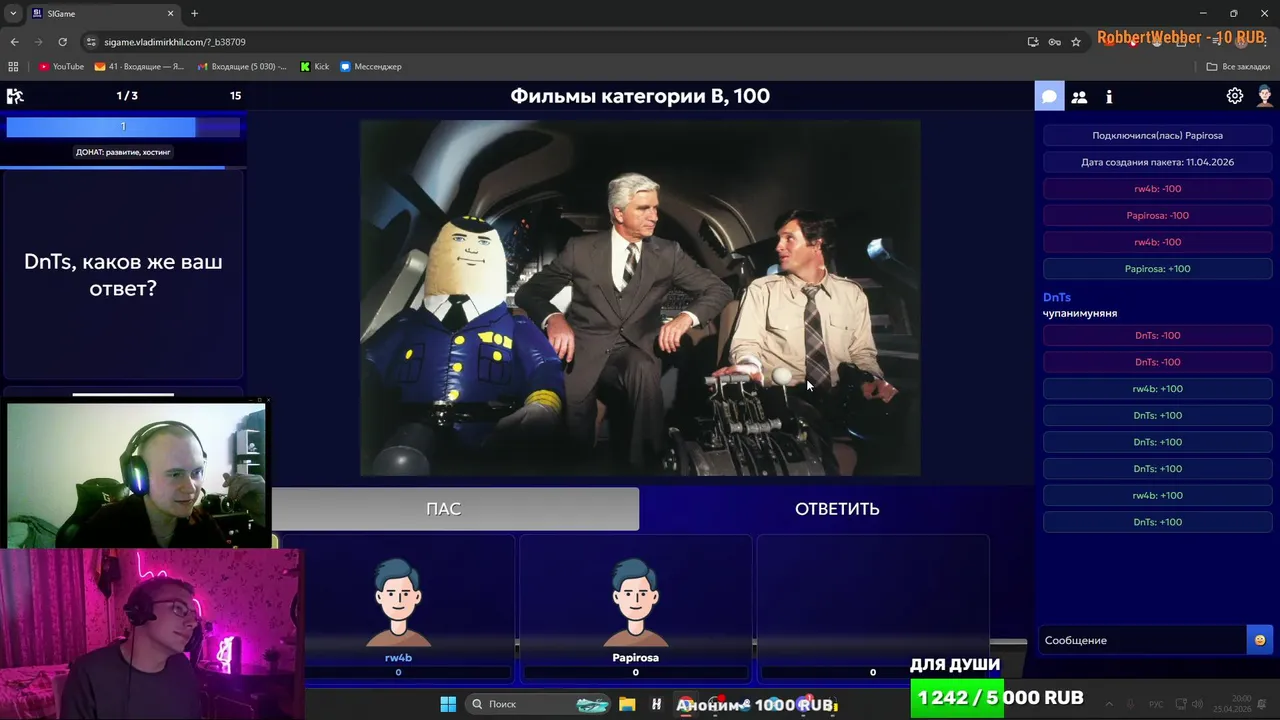The height and width of the screenshot is (720, 1280).
Task: Open the game info icon
Action: [x=1109, y=97]
